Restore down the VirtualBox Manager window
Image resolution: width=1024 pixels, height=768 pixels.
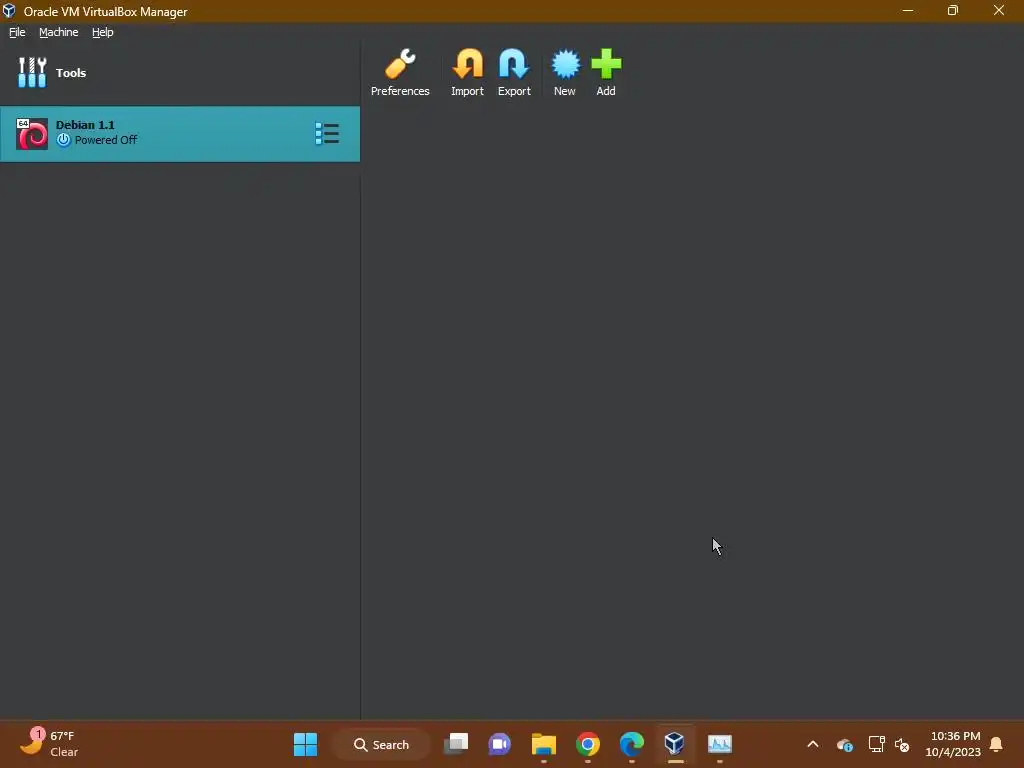[953, 10]
